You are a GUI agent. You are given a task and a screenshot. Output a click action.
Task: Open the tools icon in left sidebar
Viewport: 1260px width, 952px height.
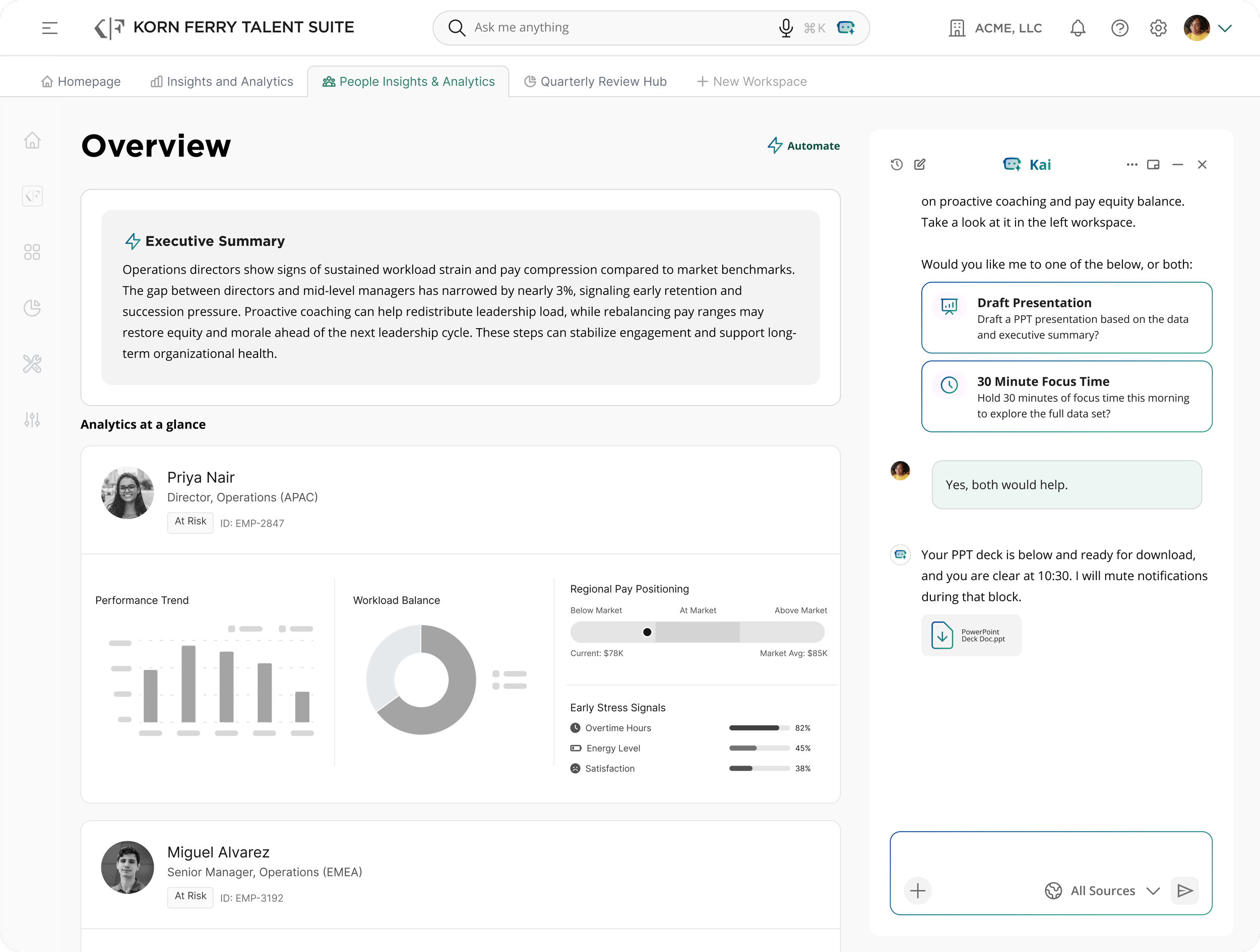click(32, 364)
